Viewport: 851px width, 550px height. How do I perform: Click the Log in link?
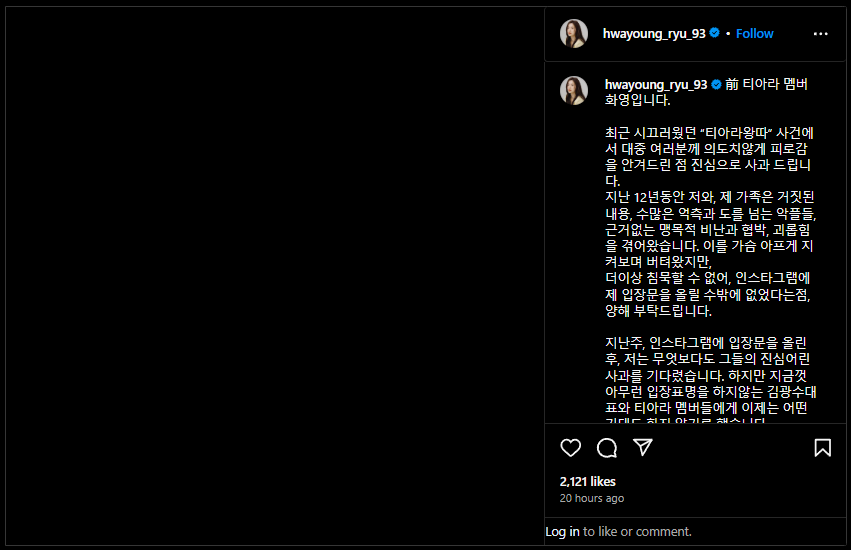click(x=562, y=532)
